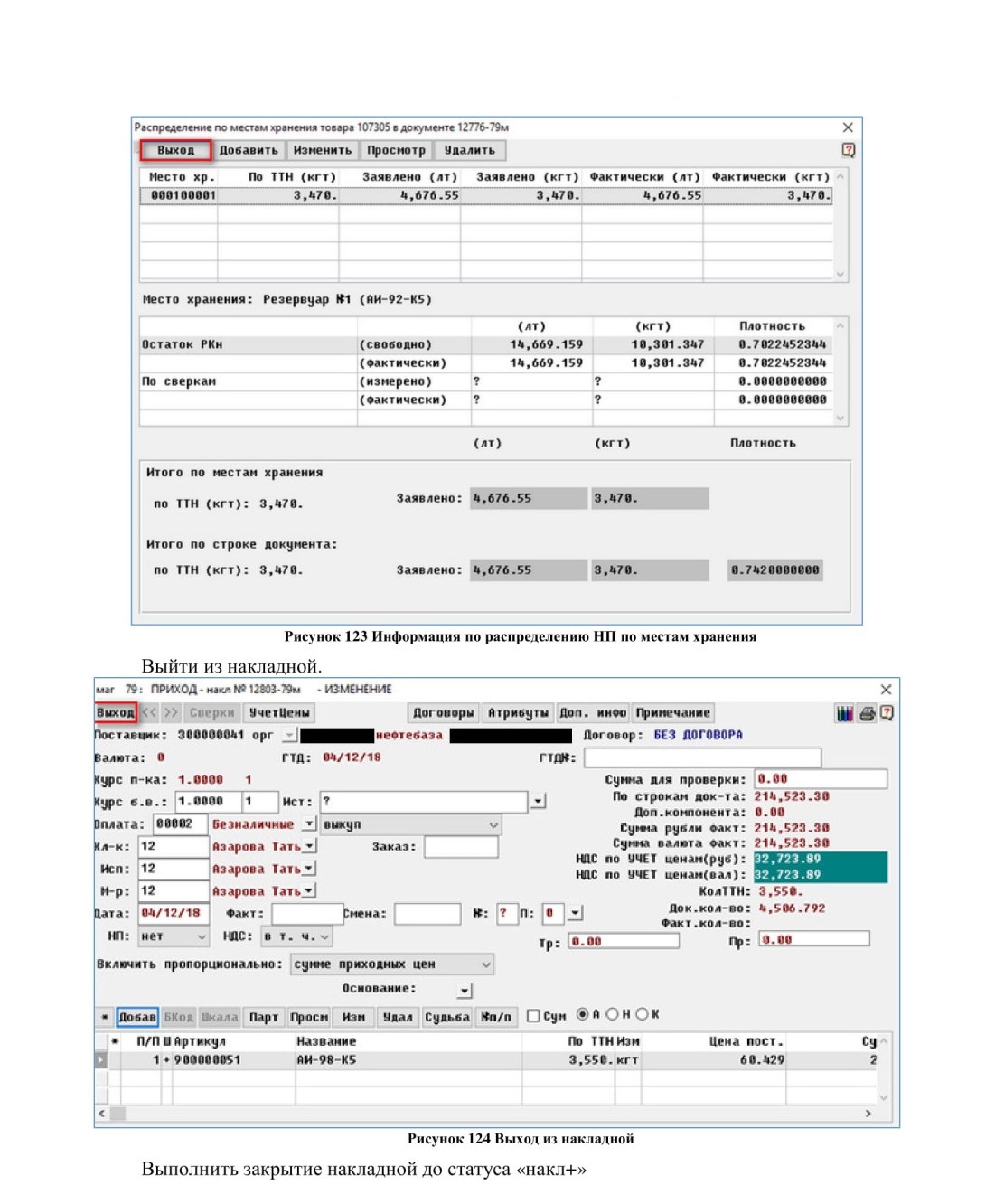995x1204 pixels.
Task: Click the Просм button
Action: (x=309, y=1017)
